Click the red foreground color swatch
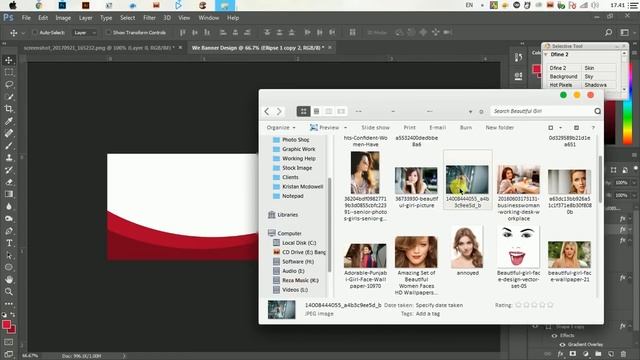The height and width of the screenshot is (360, 640). click(x=6, y=324)
